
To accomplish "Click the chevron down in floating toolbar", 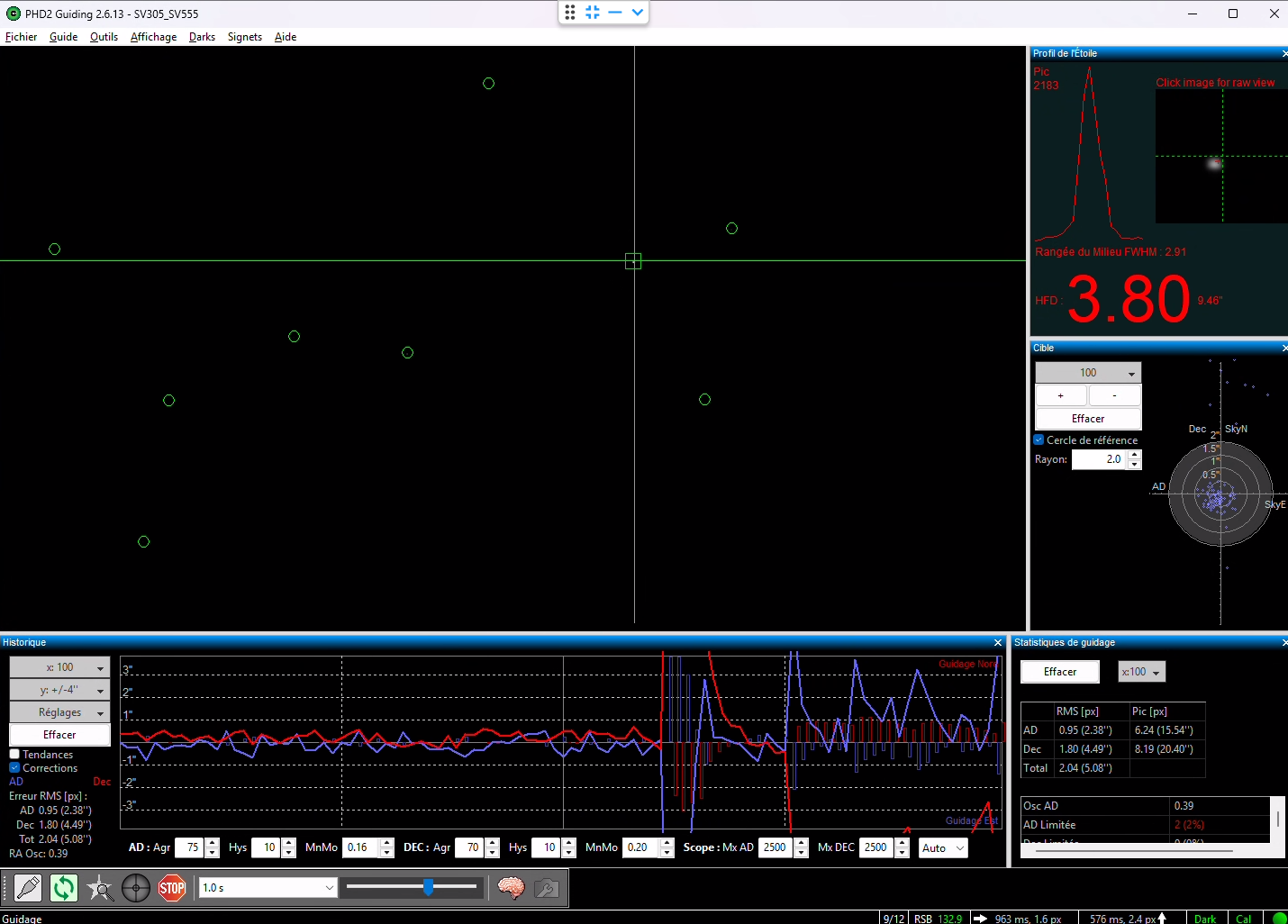I will pos(638,13).
